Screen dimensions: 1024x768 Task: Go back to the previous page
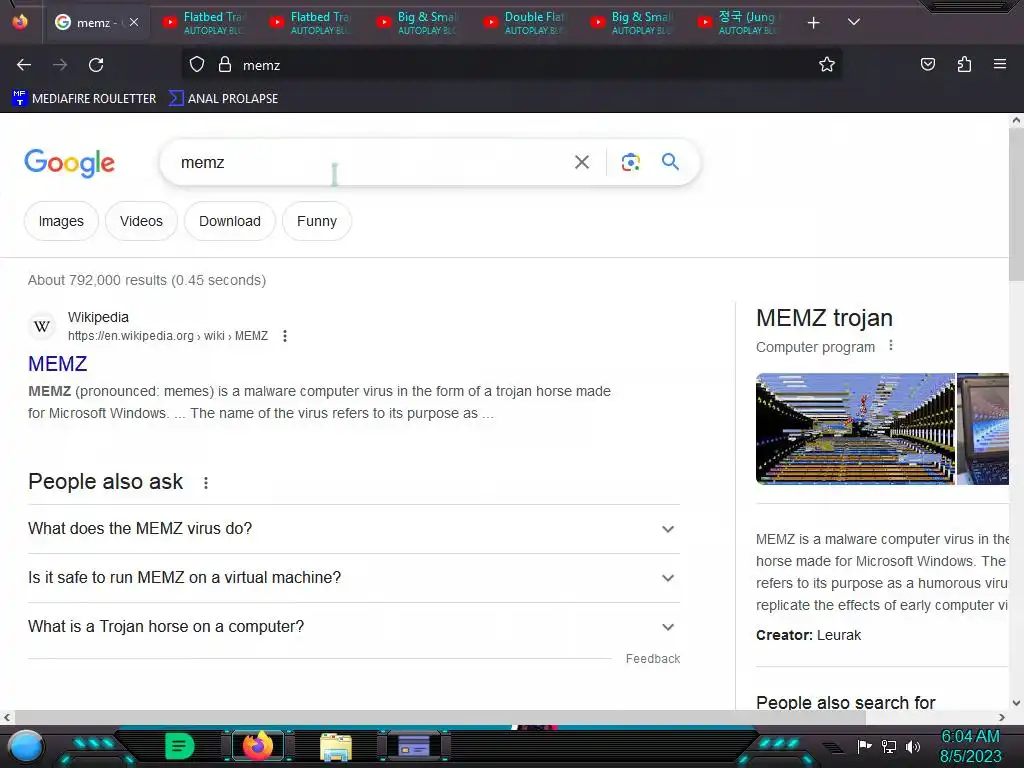tap(24, 65)
